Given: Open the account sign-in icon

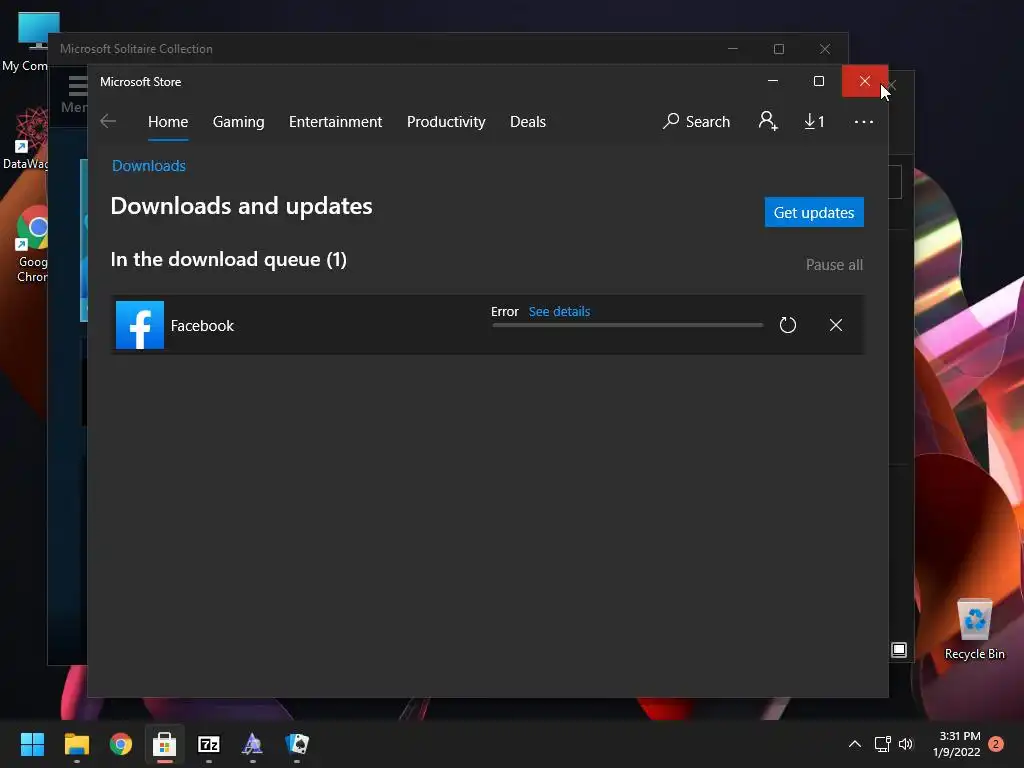Looking at the screenshot, I should tap(768, 121).
